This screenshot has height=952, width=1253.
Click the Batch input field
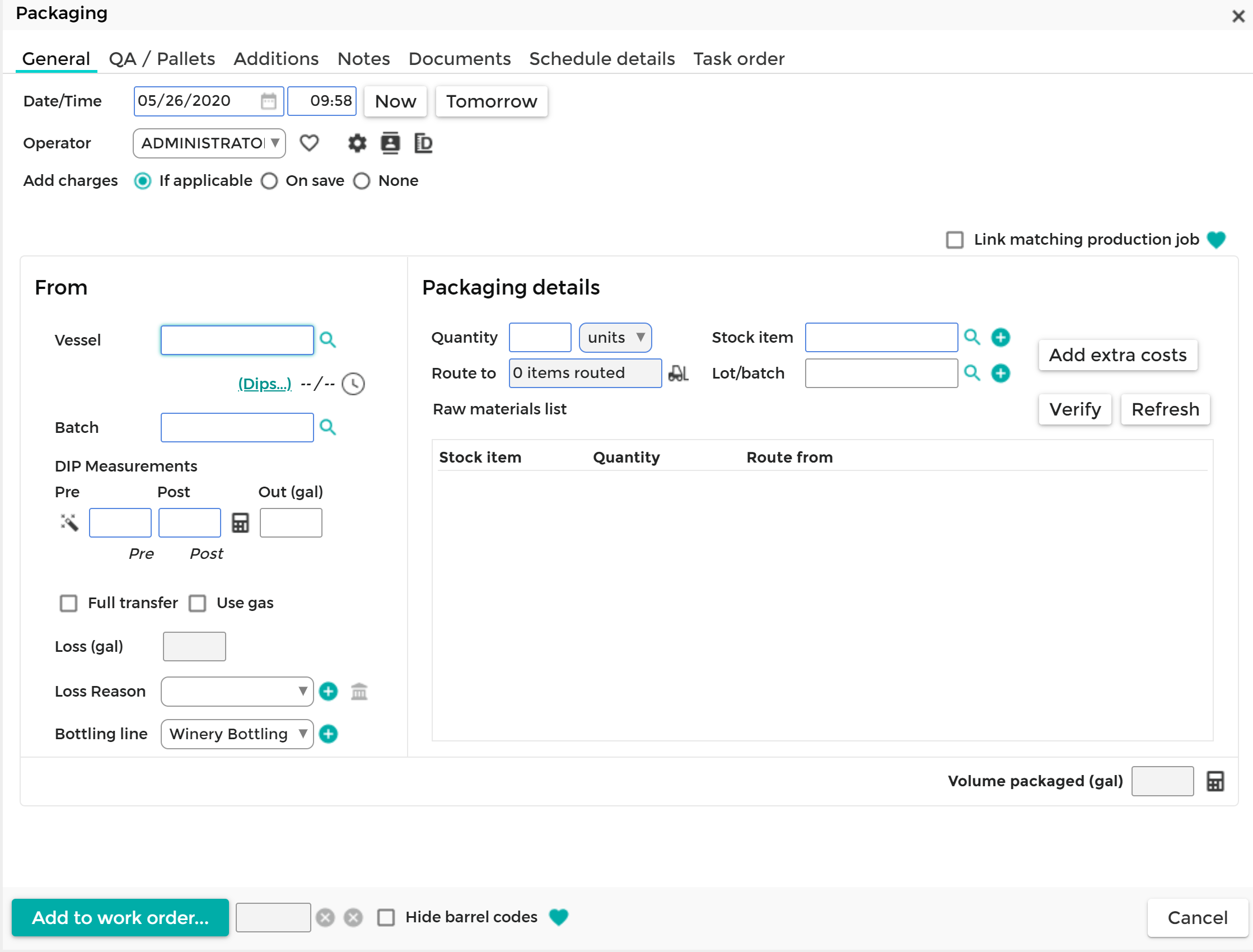pyautogui.click(x=237, y=428)
